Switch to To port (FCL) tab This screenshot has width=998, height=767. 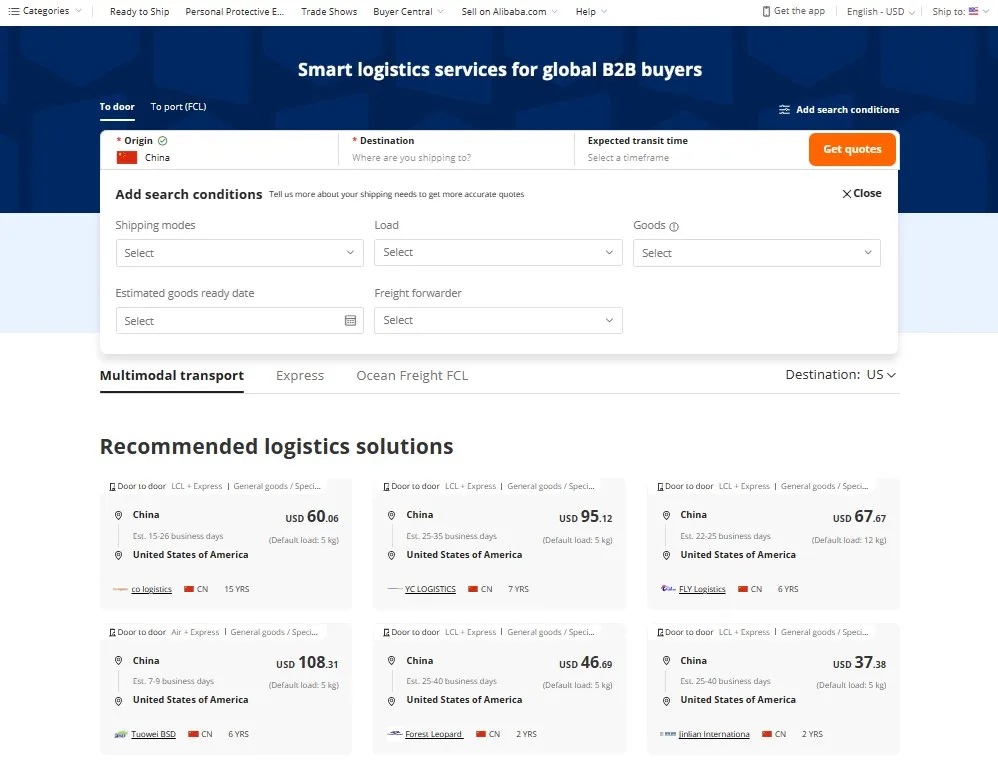[x=178, y=107]
